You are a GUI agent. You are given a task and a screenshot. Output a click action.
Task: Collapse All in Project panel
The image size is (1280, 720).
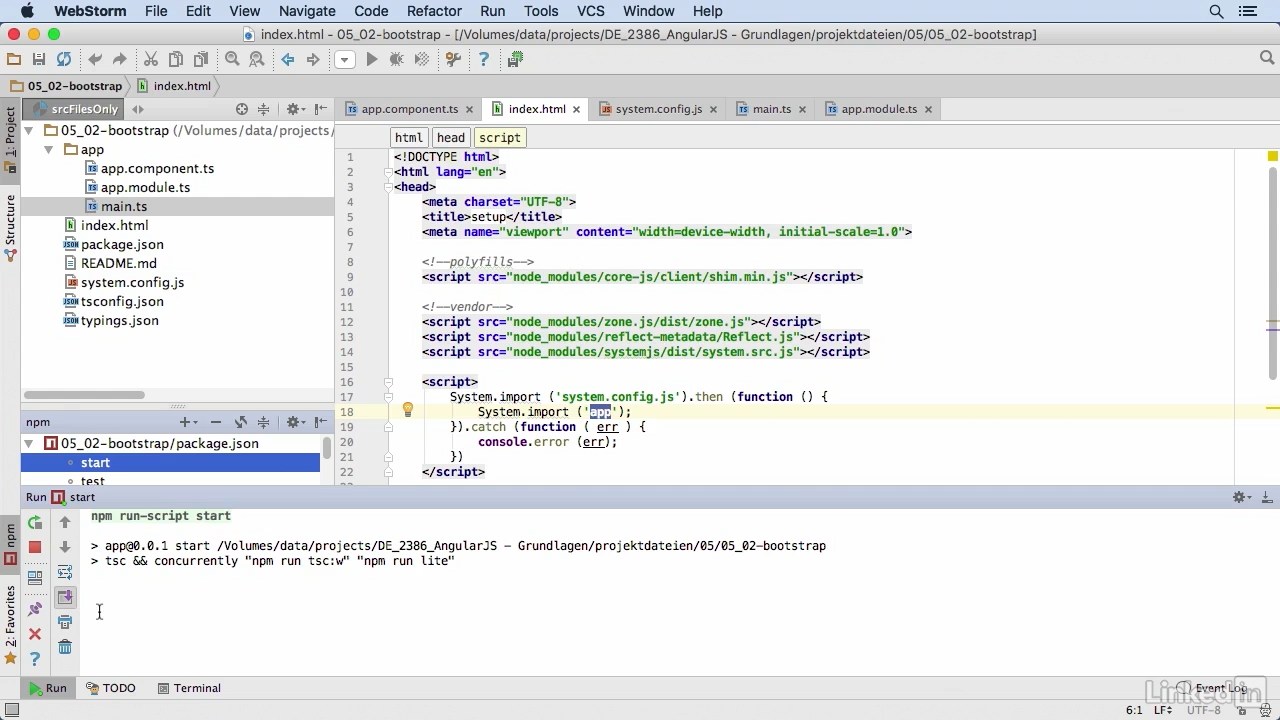coord(264,109)
